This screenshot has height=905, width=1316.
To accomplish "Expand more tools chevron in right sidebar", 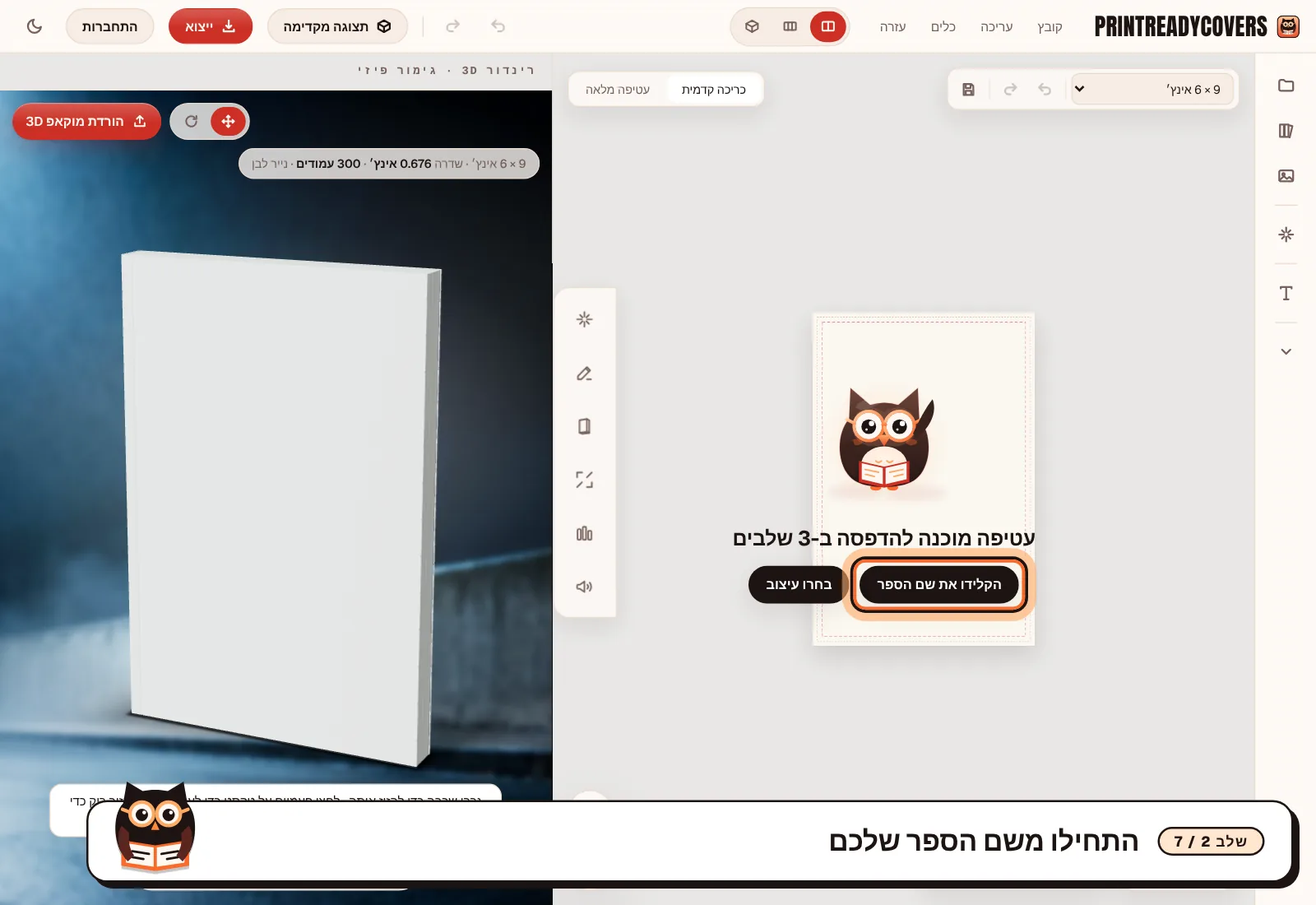I will (x=1286, y=351).
